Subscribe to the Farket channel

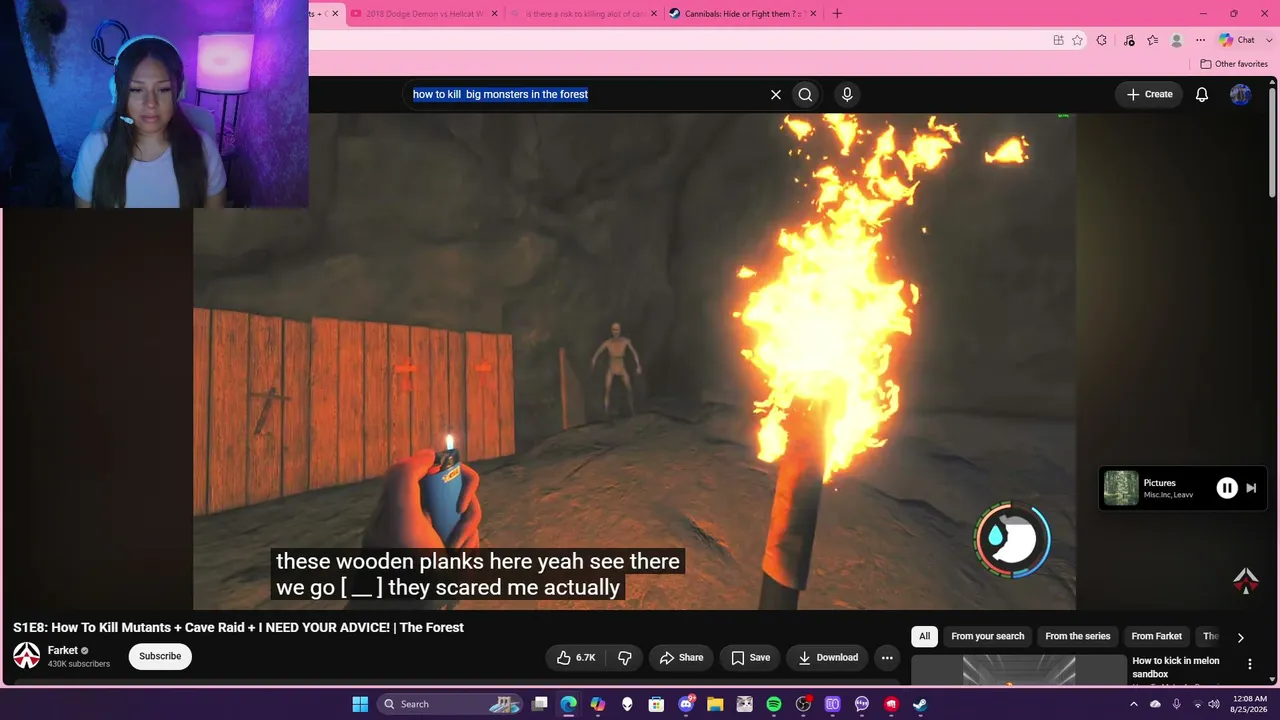coord(160,656)
